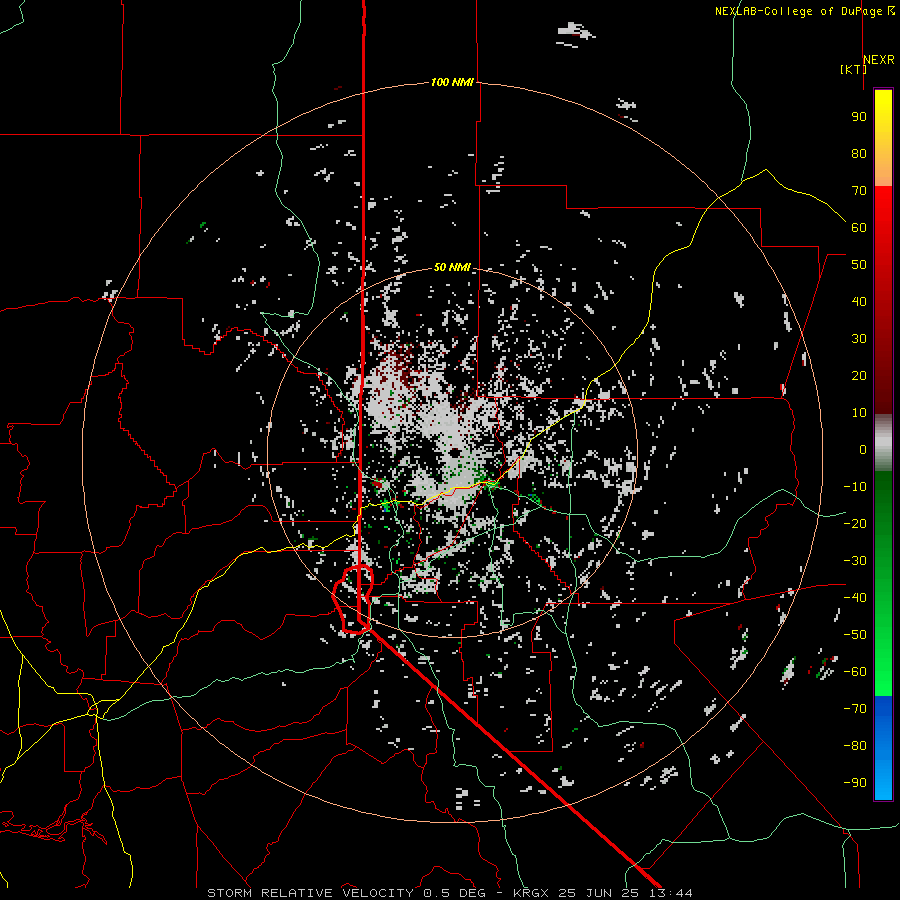900x900 pixels.
Task: Pick the yellow top segment of color bar
Action: 883,123
